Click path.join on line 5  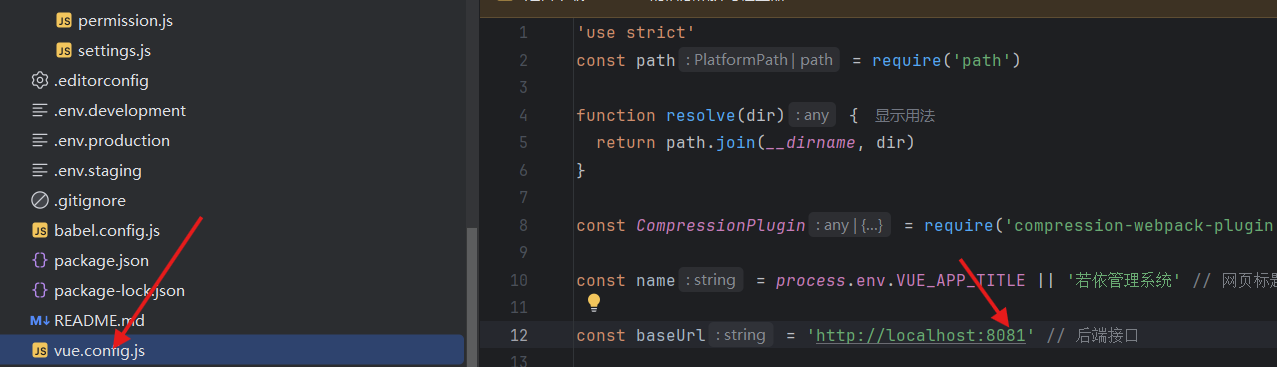[x=710, y=143]
